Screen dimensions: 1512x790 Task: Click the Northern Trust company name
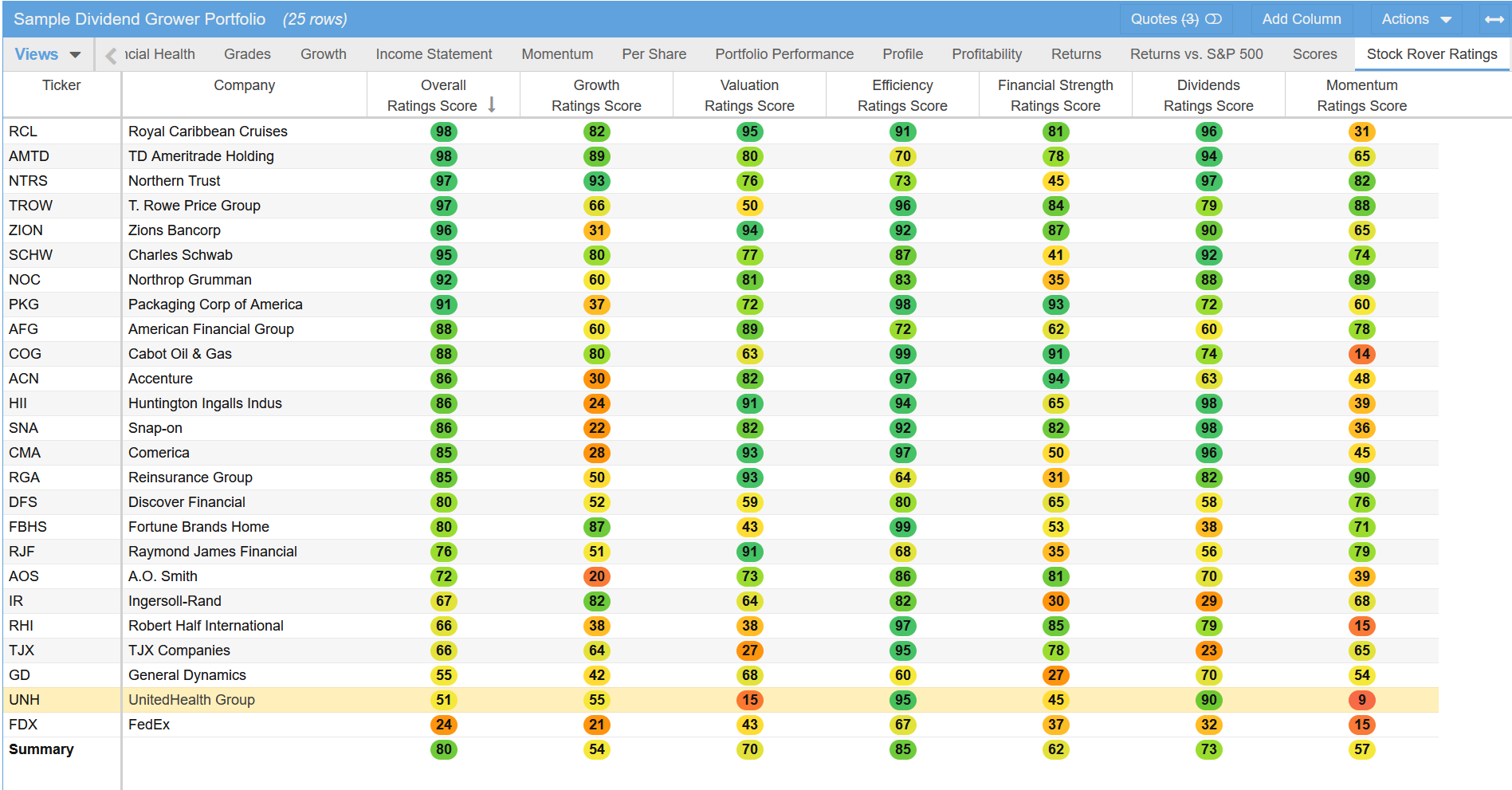174,181
